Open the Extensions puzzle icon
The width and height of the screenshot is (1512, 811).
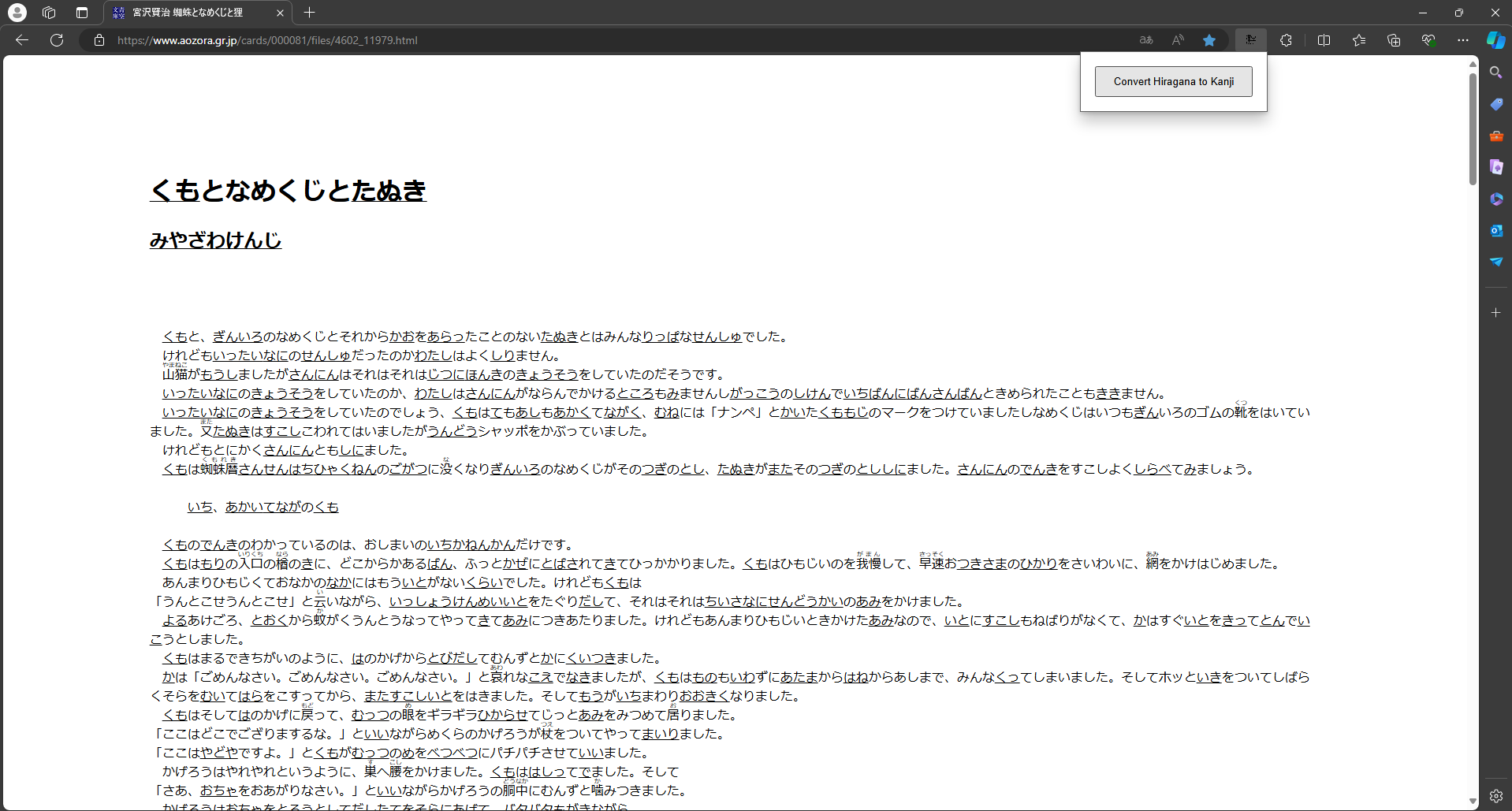tap(1286, 40)
